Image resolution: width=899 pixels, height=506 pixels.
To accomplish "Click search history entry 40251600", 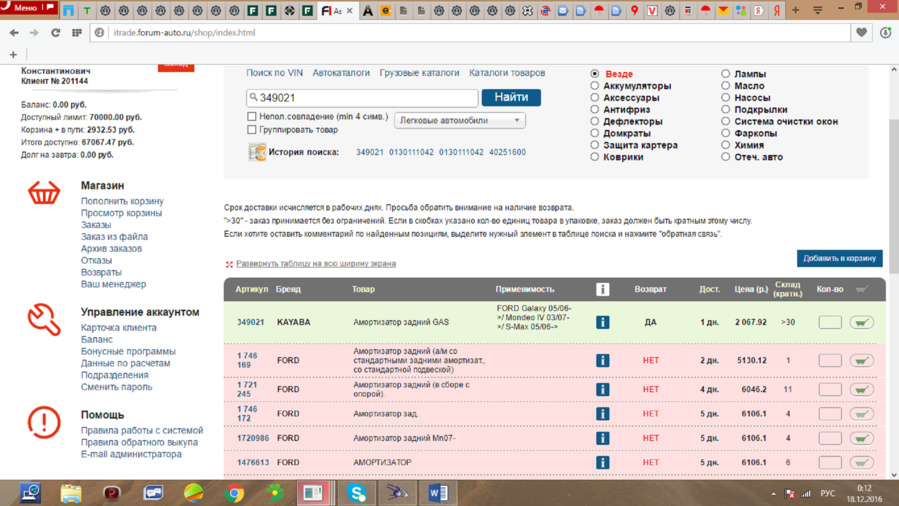I will point(507,152).
